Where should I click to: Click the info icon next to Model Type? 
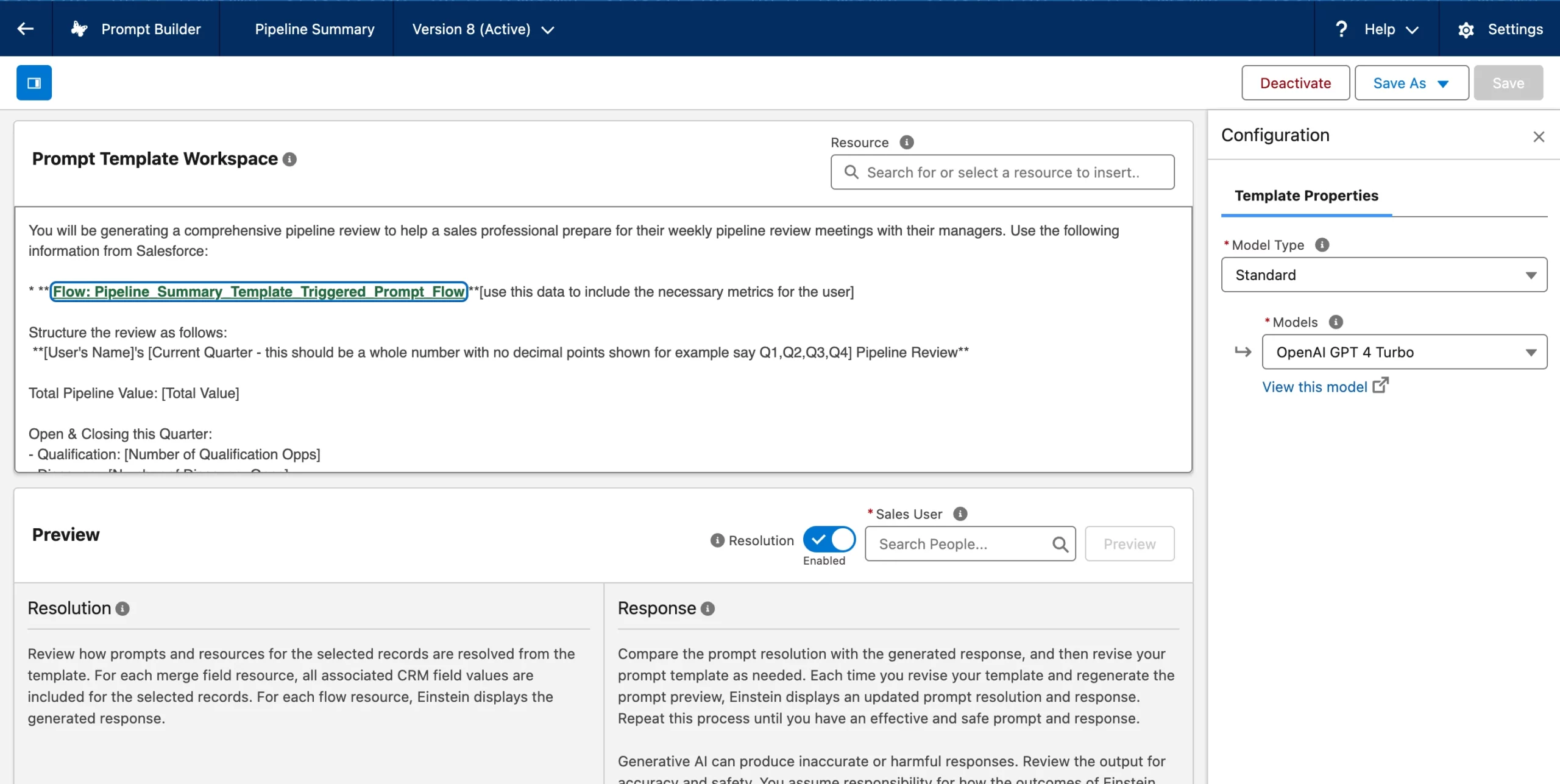click(1322, 245)
